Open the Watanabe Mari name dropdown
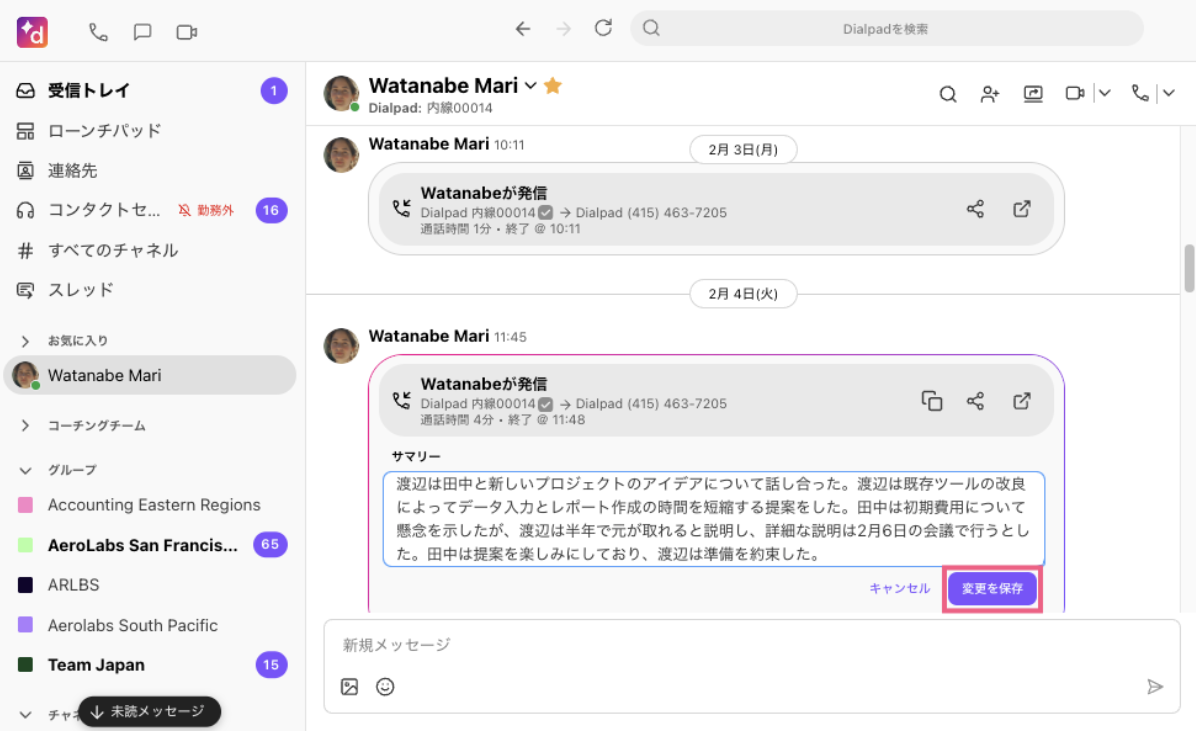 pyautogui.click(x=530, y=86)
